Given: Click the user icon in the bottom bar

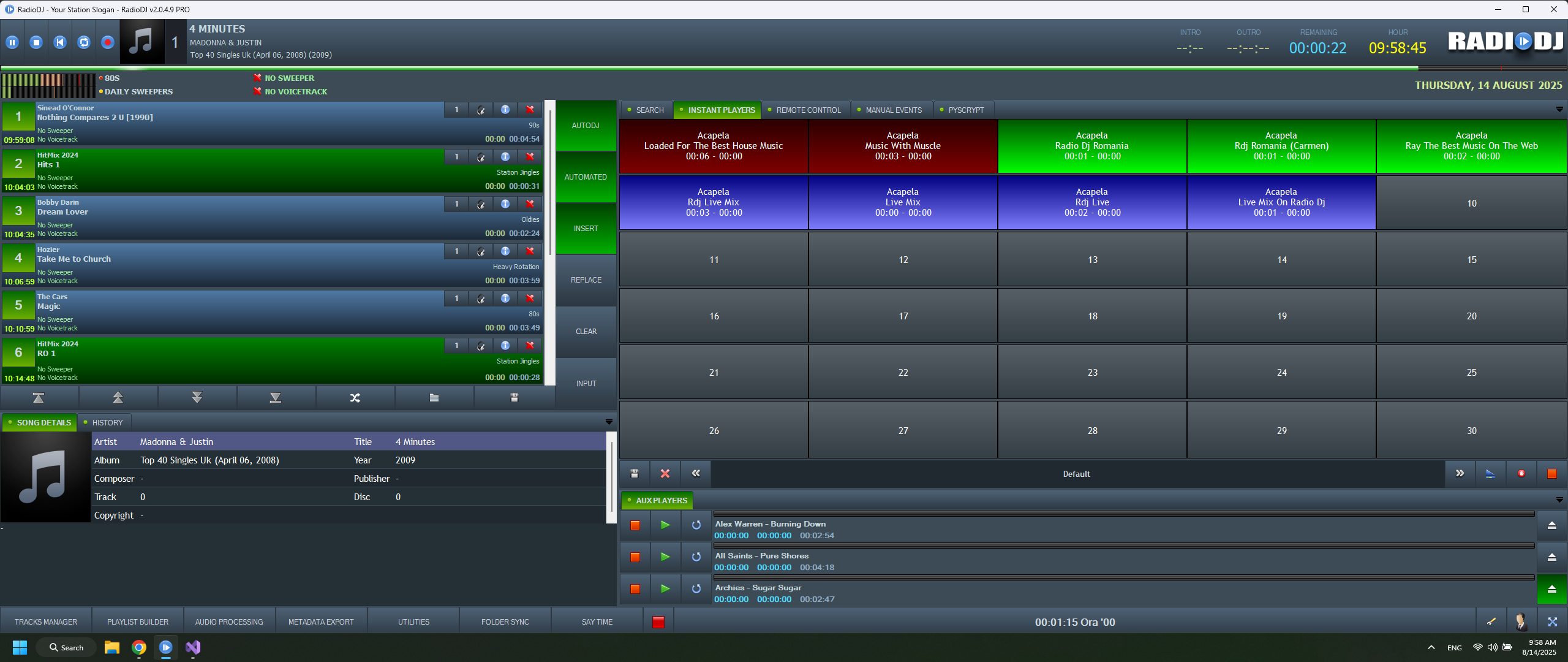Looking at the screenshot, I should pyautogui.click(x=1521, y=622).
